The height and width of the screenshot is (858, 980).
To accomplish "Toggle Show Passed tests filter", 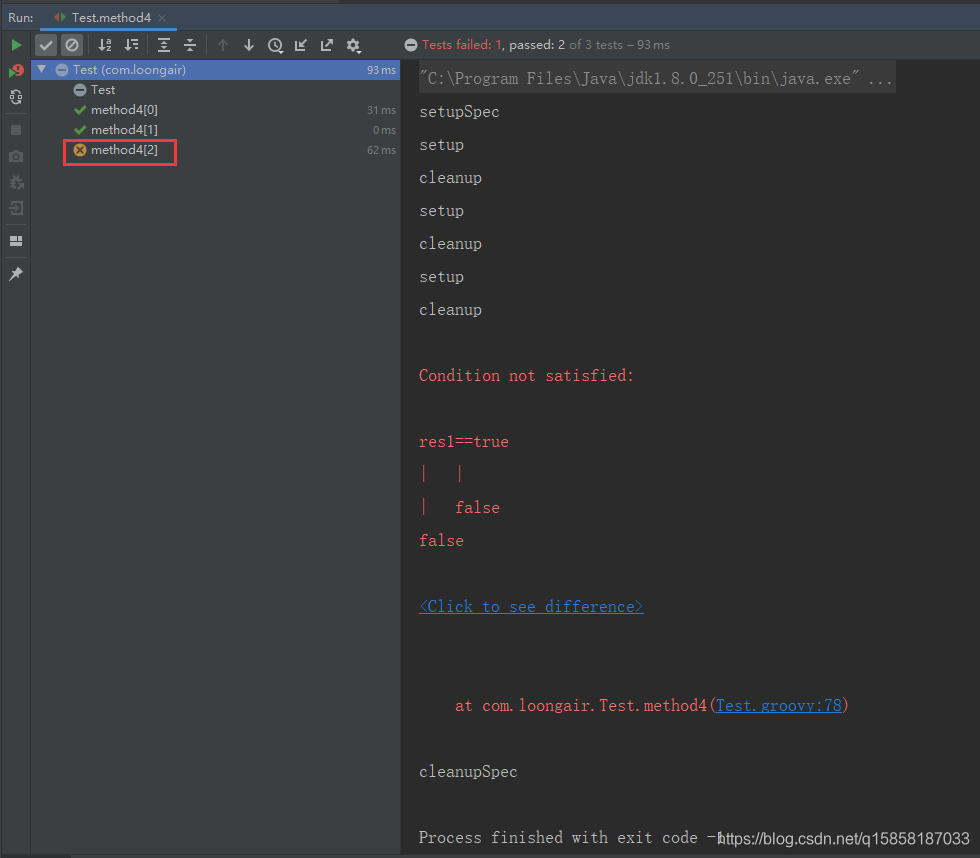I will 46,45.
